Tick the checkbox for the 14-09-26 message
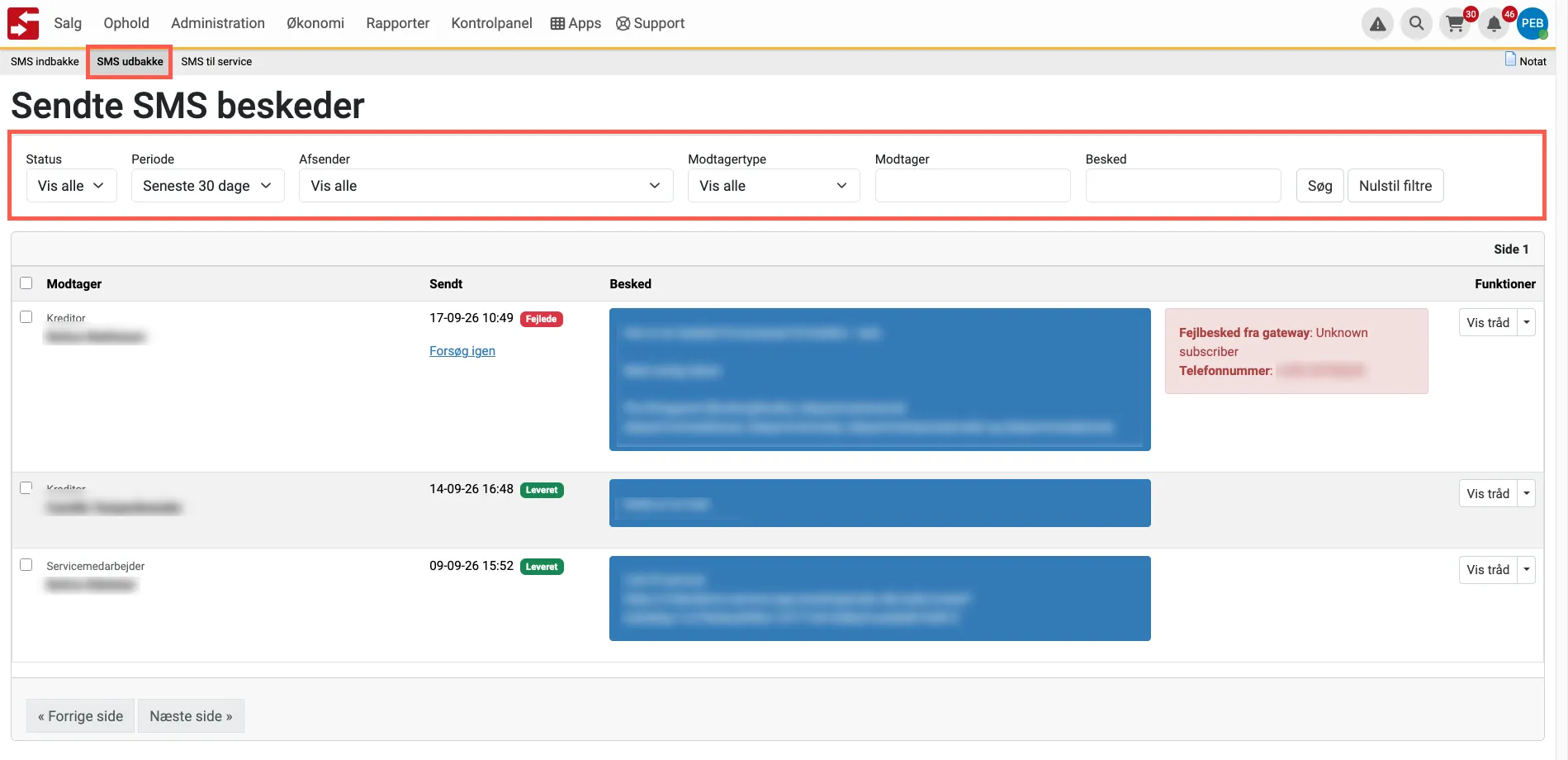 coord(26,488)
